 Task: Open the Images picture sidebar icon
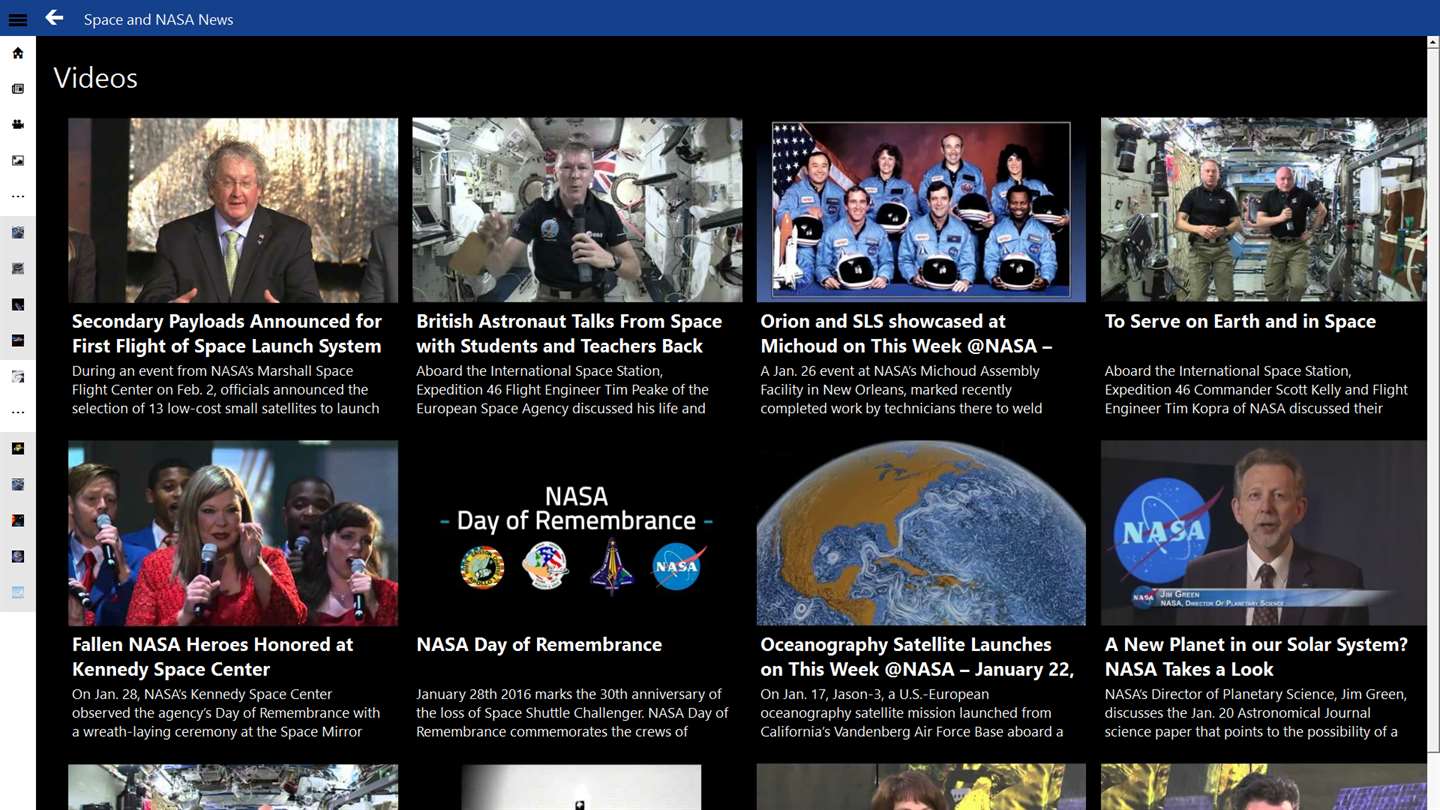(18, 161)
